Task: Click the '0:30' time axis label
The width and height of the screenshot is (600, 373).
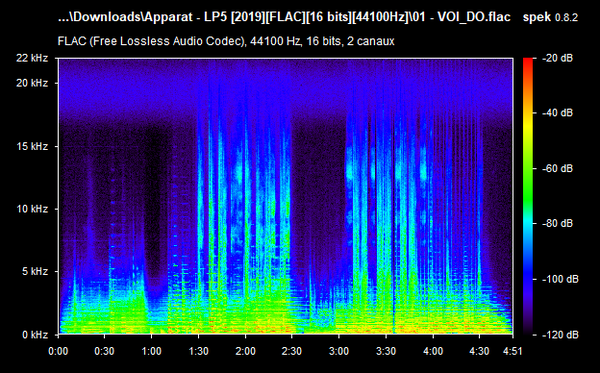Action: (x=104, y=351)
